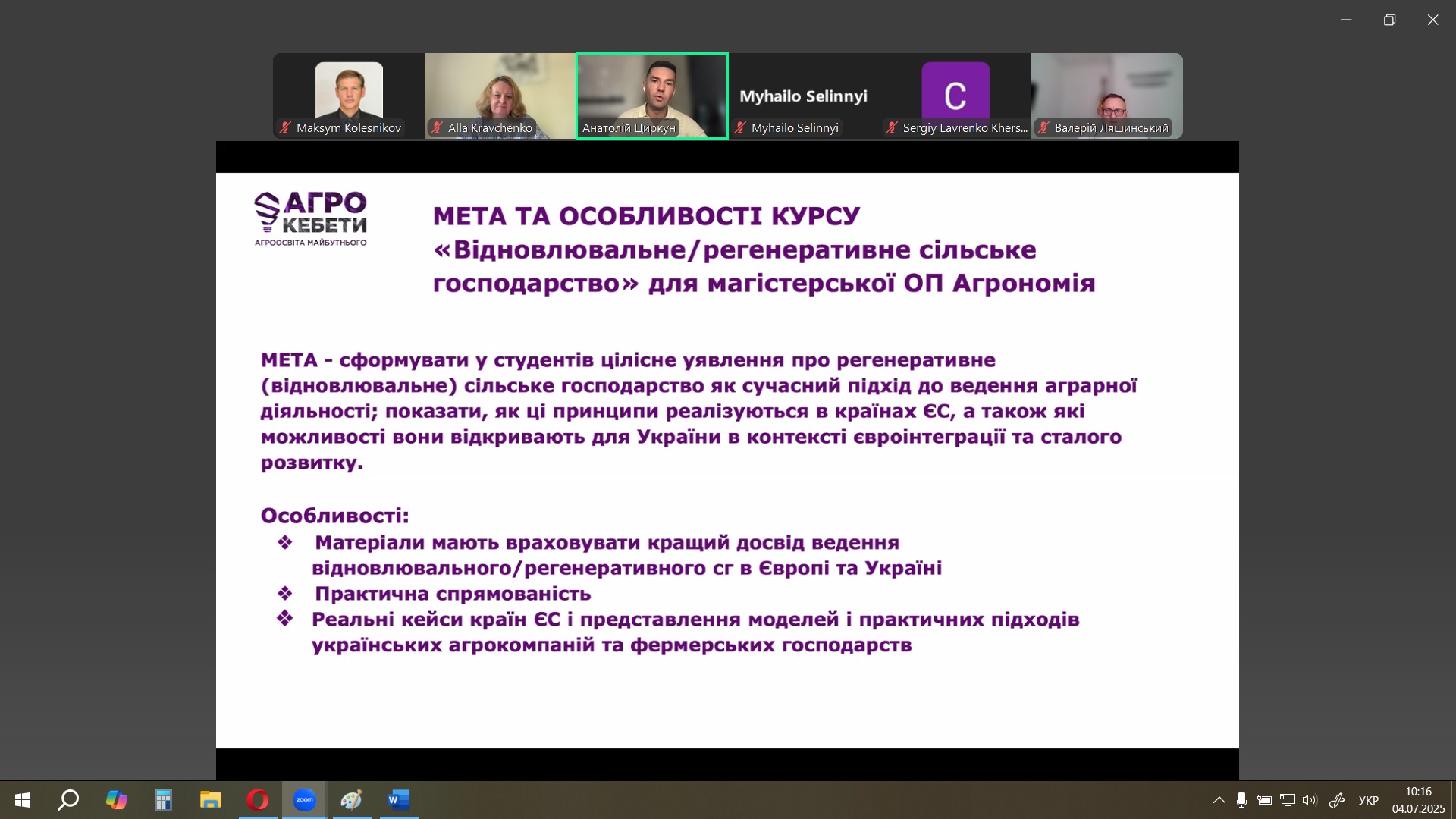Click Maksym Kolesnikov's muted microphone icon
This screenshot has height=819, width=1456.
[285, 128]
